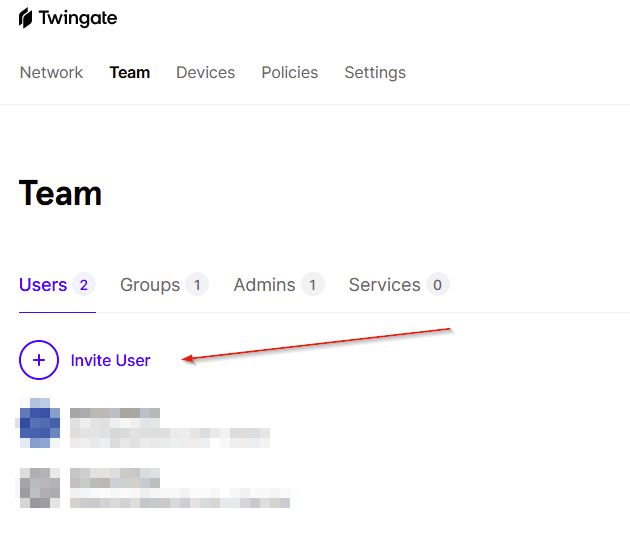Switch to the Admins tab
The width and height of the screenshot is (630, 535).
279,285
